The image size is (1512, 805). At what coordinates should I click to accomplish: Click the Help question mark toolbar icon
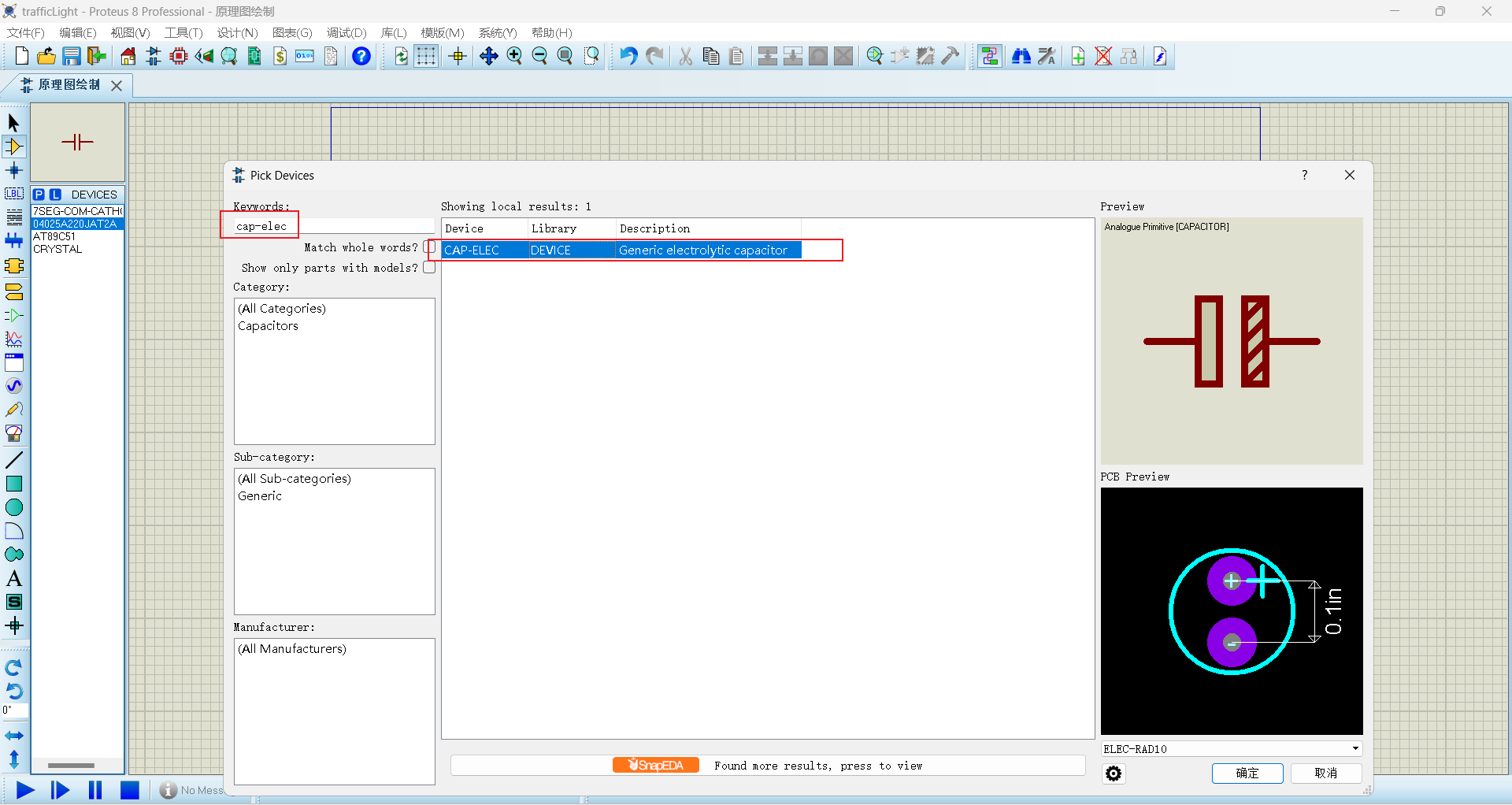click(x=361, y=56)
